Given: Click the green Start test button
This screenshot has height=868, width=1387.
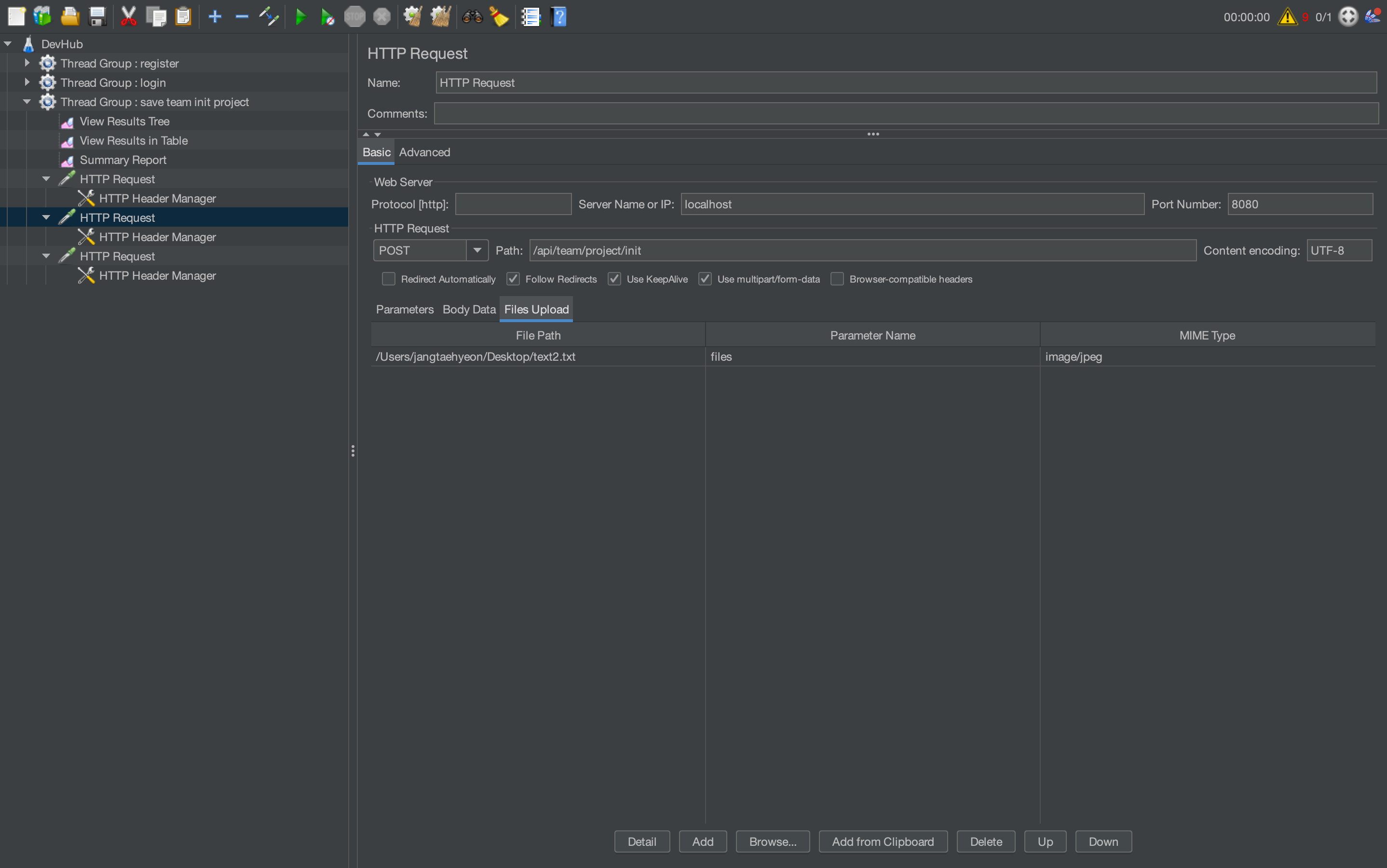Looking at the screenshot, I should point(300,17).
